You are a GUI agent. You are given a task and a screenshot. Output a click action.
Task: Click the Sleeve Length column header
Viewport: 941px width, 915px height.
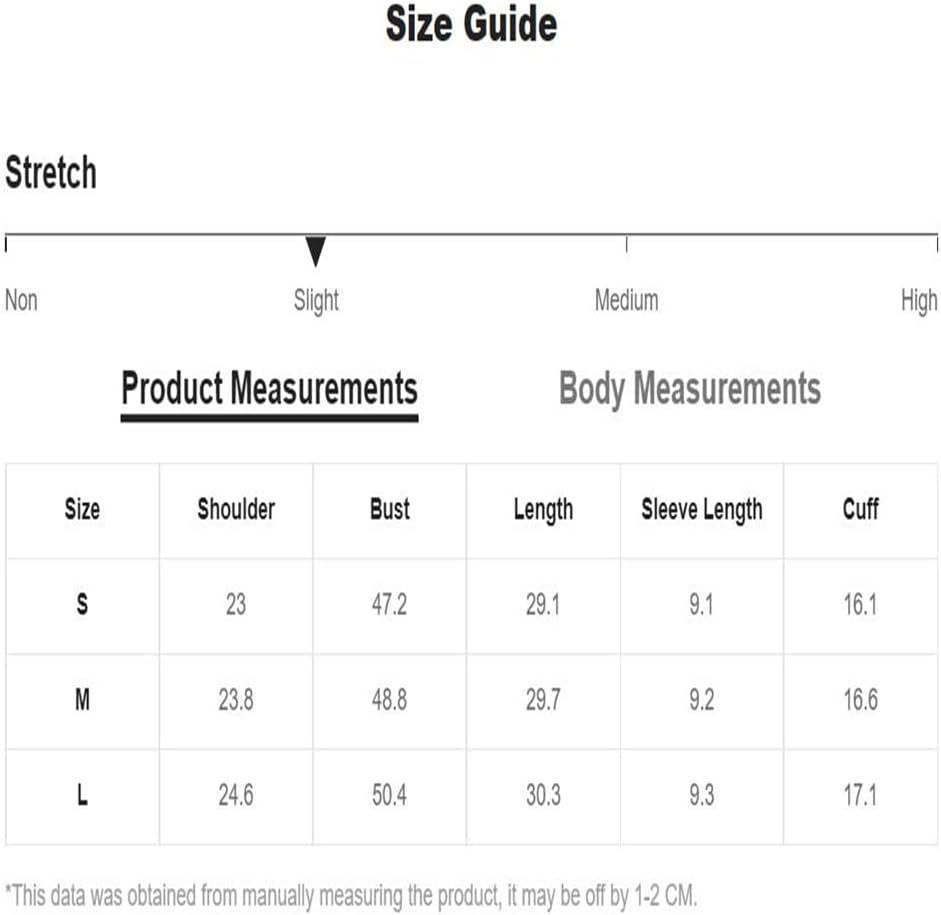click(702, 511)
